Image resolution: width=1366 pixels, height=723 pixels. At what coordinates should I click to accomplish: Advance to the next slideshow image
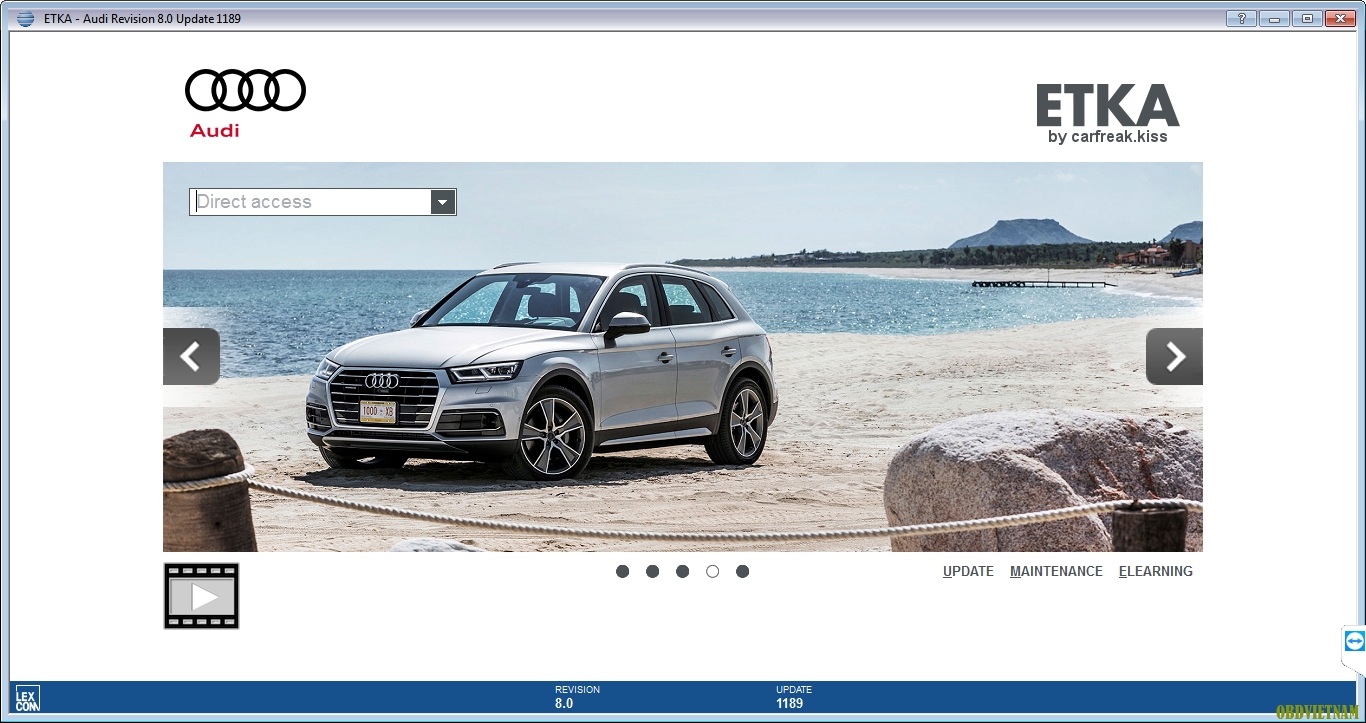point(1174,356)
